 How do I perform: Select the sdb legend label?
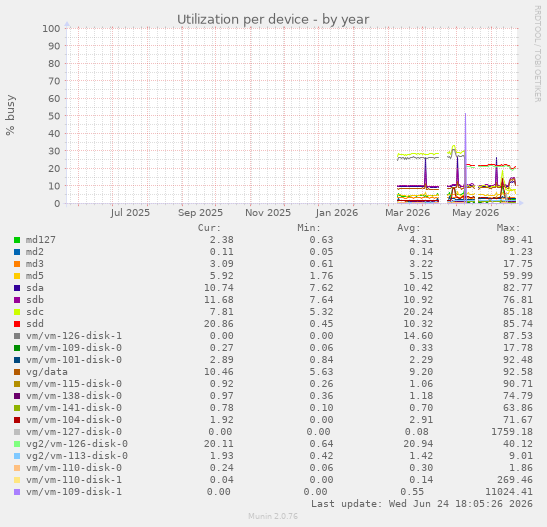(35, 300)
